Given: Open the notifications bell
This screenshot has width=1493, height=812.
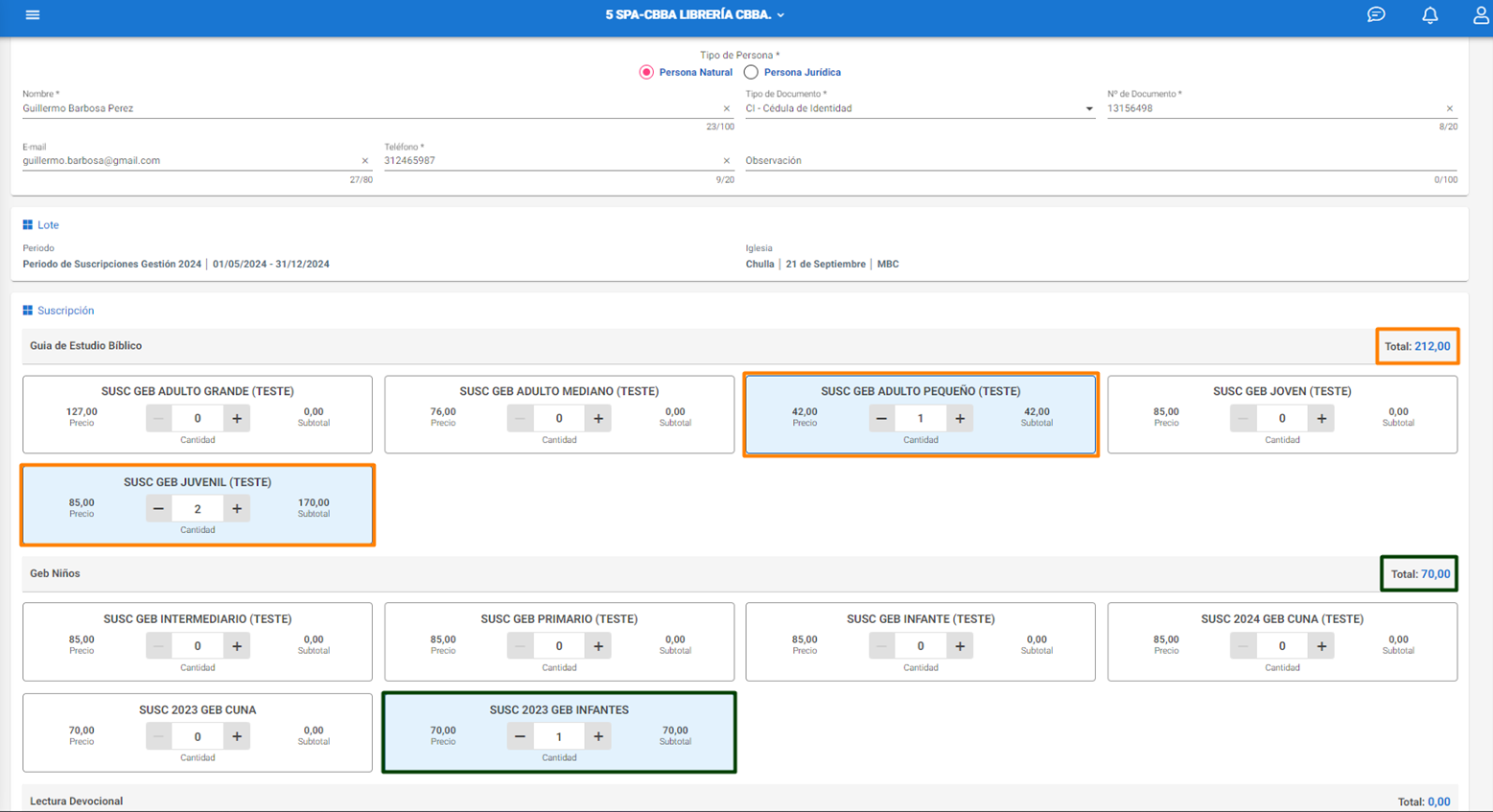Looking at the screenshot, I should 1430,14.
